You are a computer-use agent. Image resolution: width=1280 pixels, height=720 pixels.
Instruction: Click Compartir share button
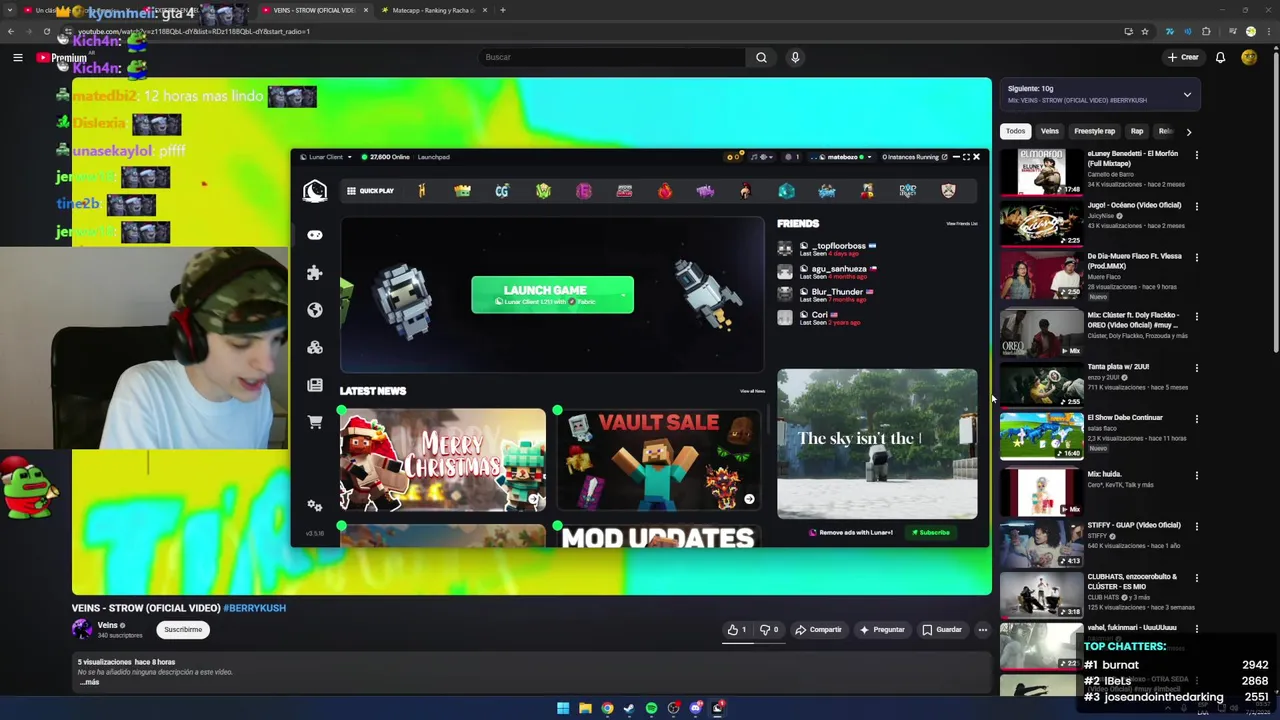tap(818, 630)
